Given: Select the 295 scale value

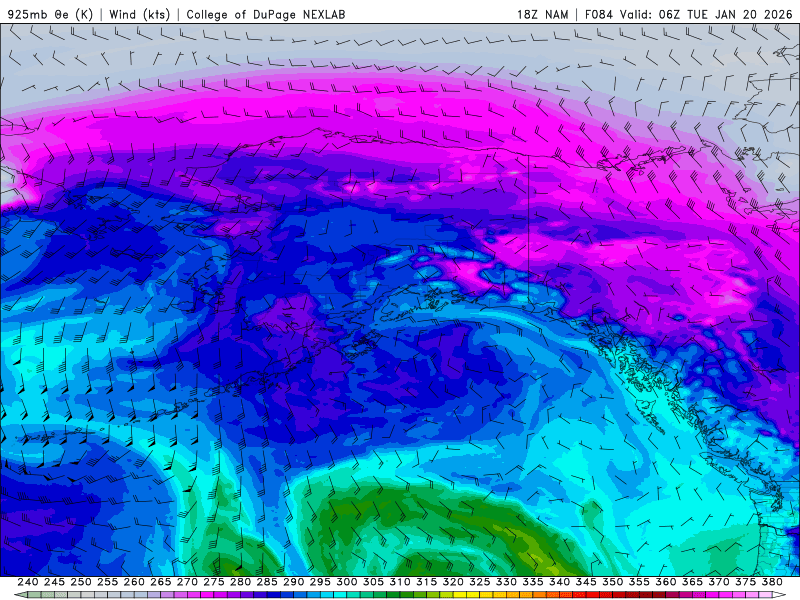Looking at the screenshot, I should pos(320,582).
